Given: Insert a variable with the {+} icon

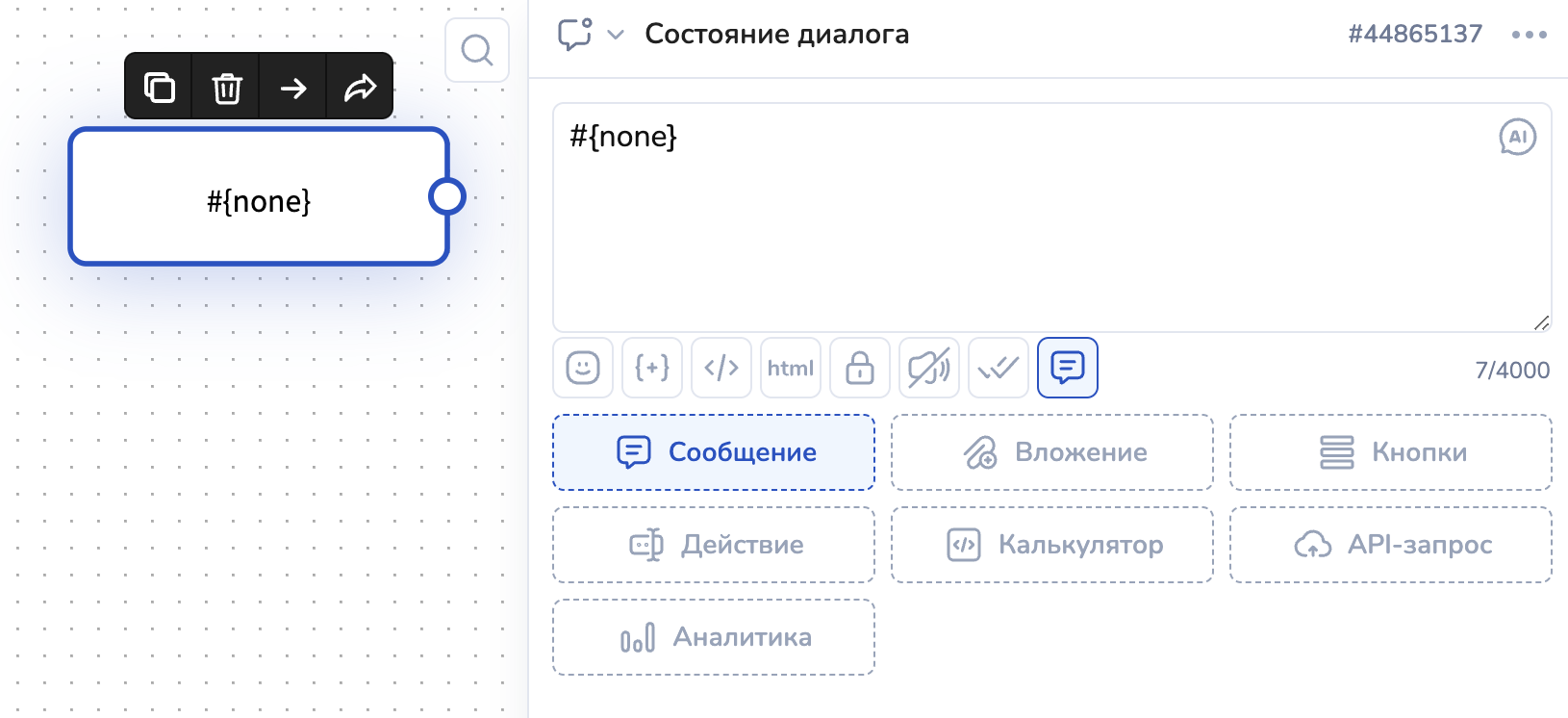Looking at the screenshot, I should [652, 368].
